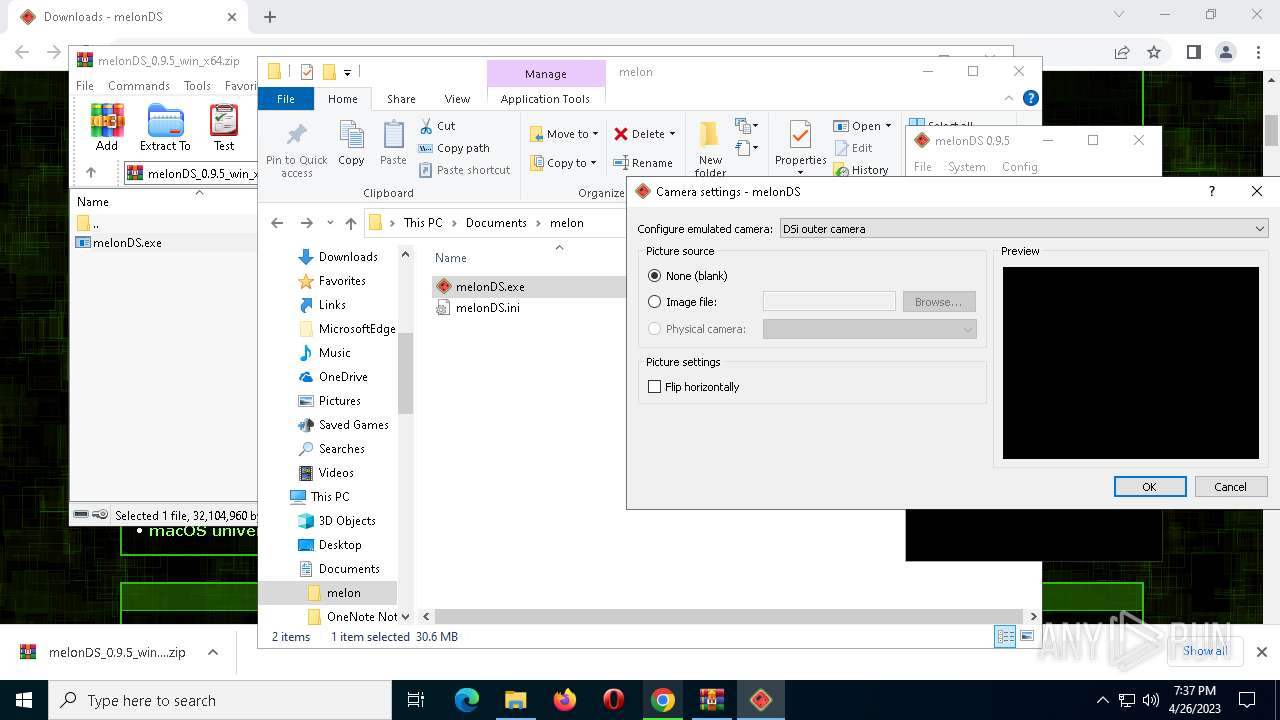Screen dimensions: 1280x720
Task: Open the Config menu in melonDS
Action: (x=1019, y=167)
